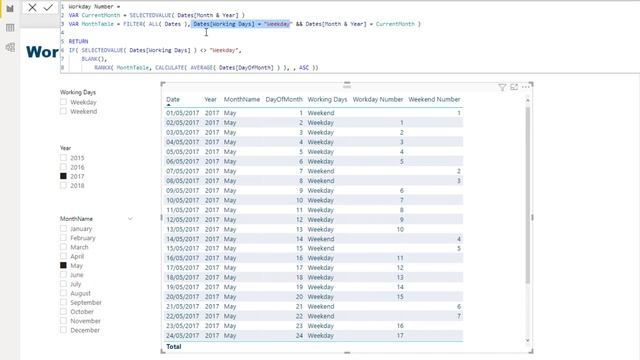Click table scrollbar up arrow

527,100
